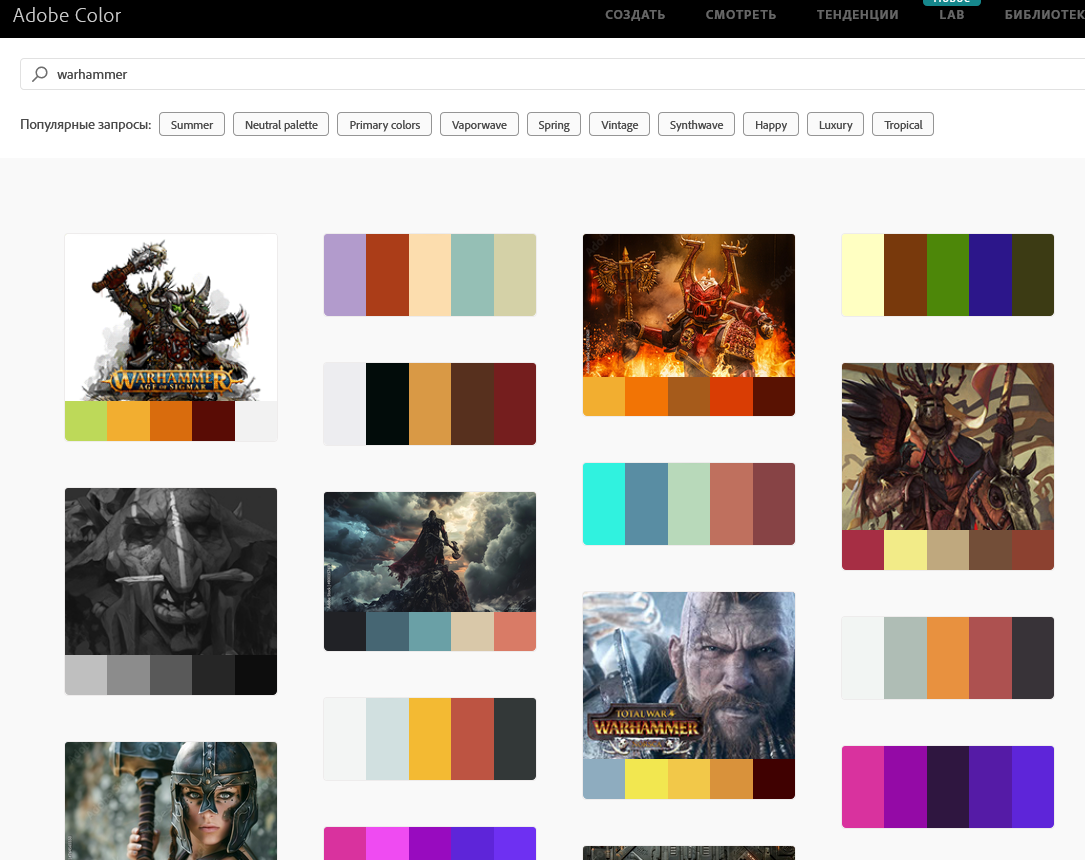Open the СМОТРЕТЬ menu item
Image resolution: width=1085 pixels, height=860 pixels.
click(x=740, y=15)
